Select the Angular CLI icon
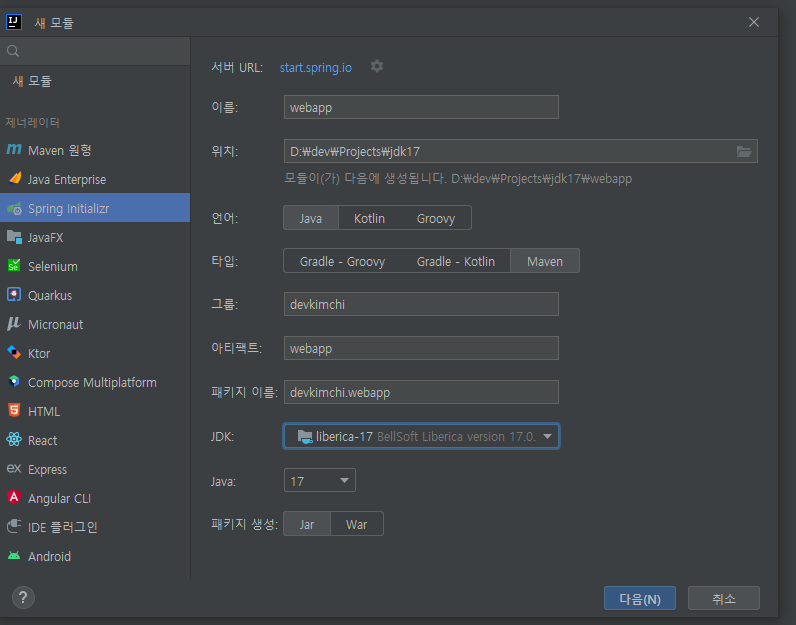The width and height of the screenshot is (796, 625). point(14,498)
